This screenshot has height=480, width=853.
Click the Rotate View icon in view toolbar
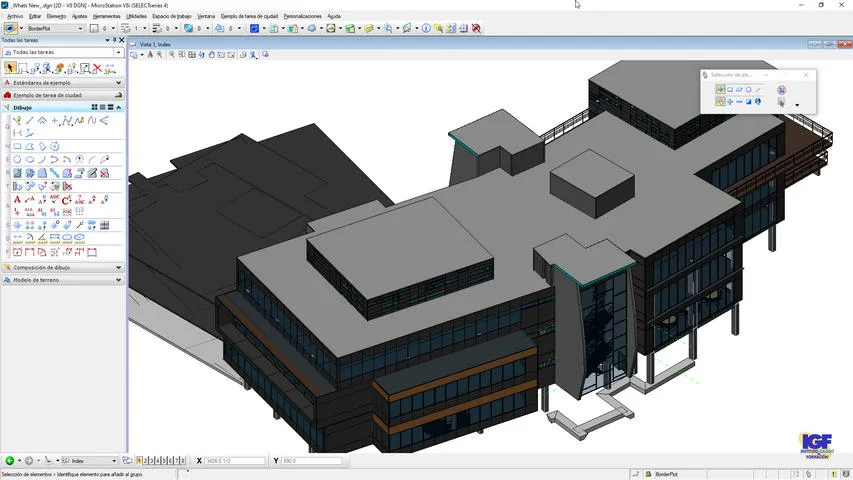(202, 55)
